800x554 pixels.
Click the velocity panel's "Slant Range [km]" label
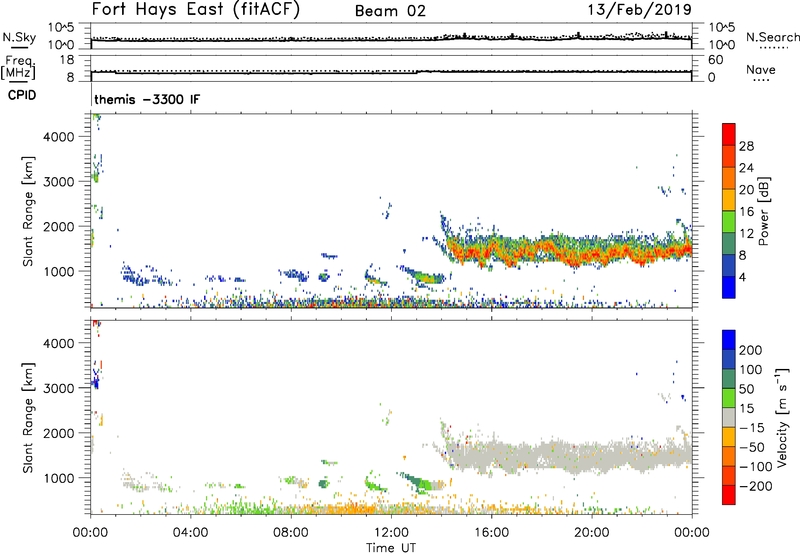(28, 417)
